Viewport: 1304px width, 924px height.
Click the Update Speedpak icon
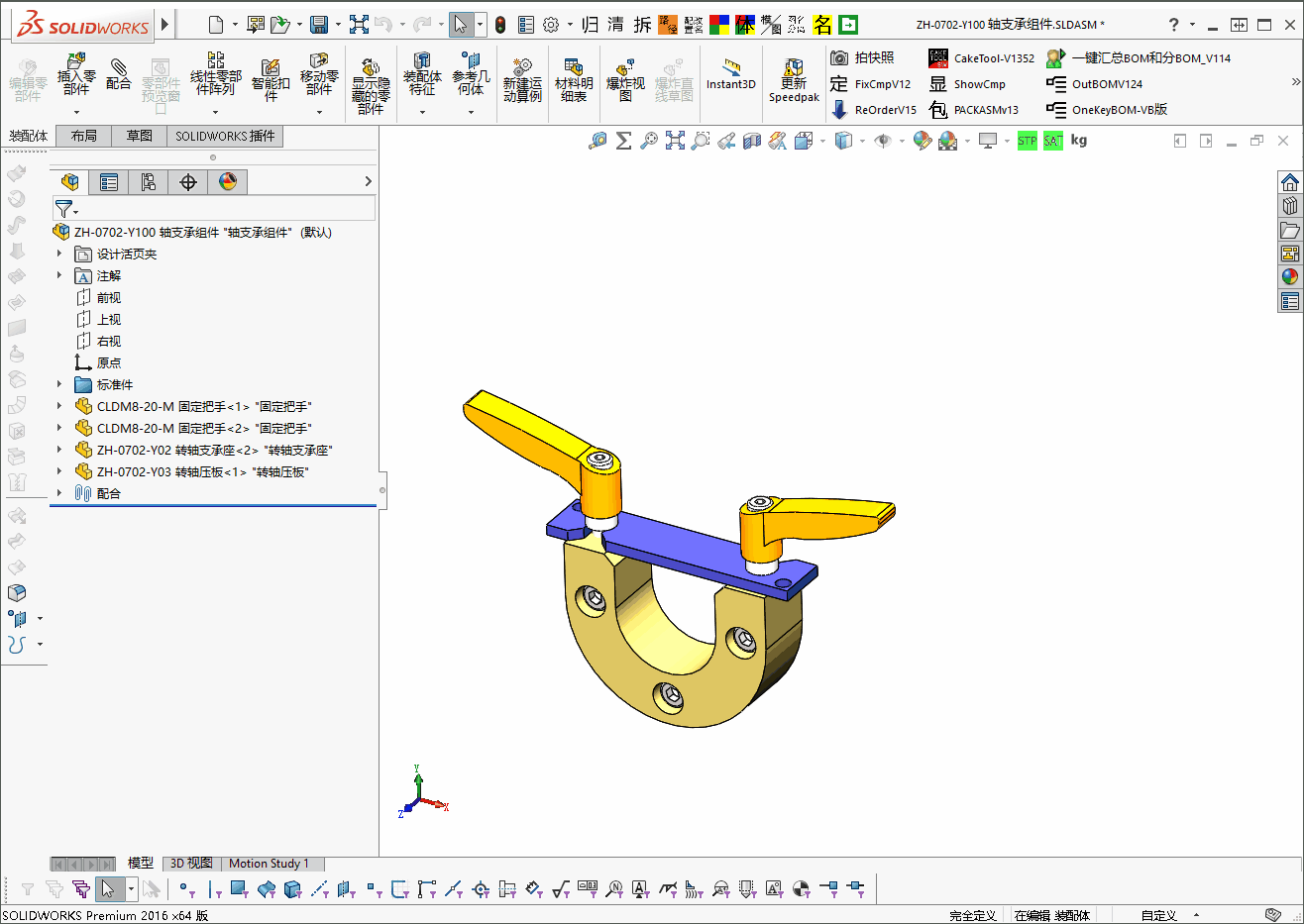point(794,79)
